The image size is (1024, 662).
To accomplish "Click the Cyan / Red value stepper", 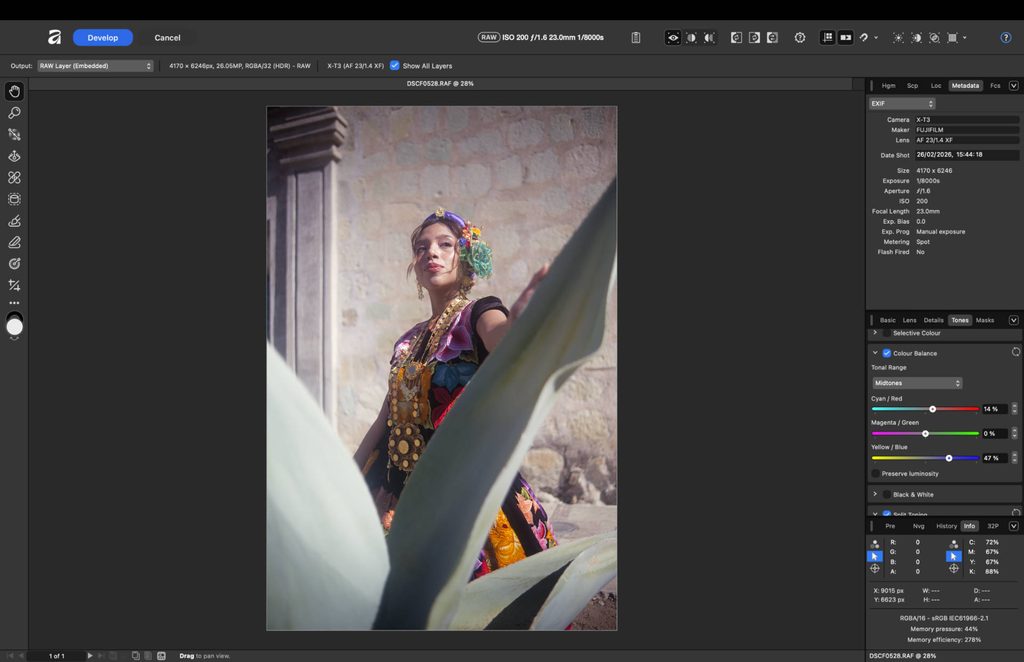I will click(x=1014, y=409).
